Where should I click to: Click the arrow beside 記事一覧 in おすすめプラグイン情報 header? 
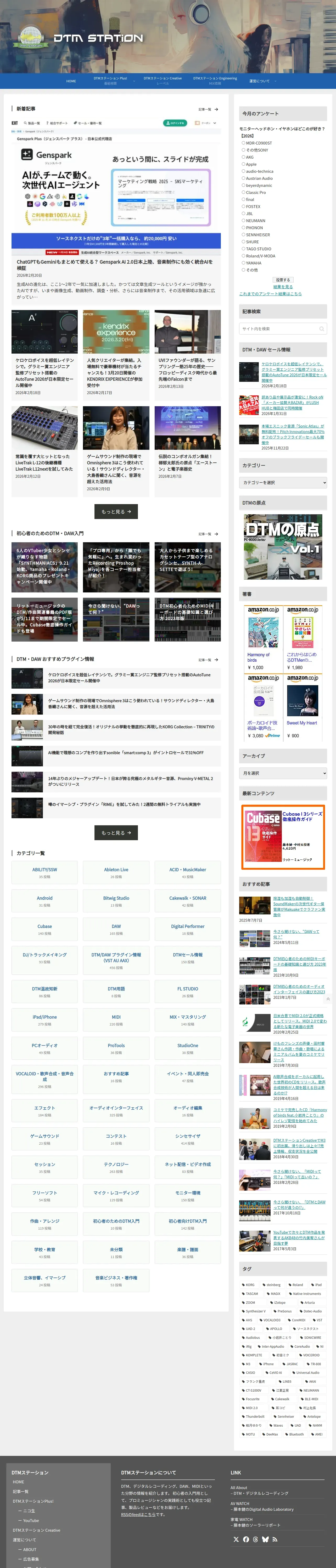(x=216, y=659)
